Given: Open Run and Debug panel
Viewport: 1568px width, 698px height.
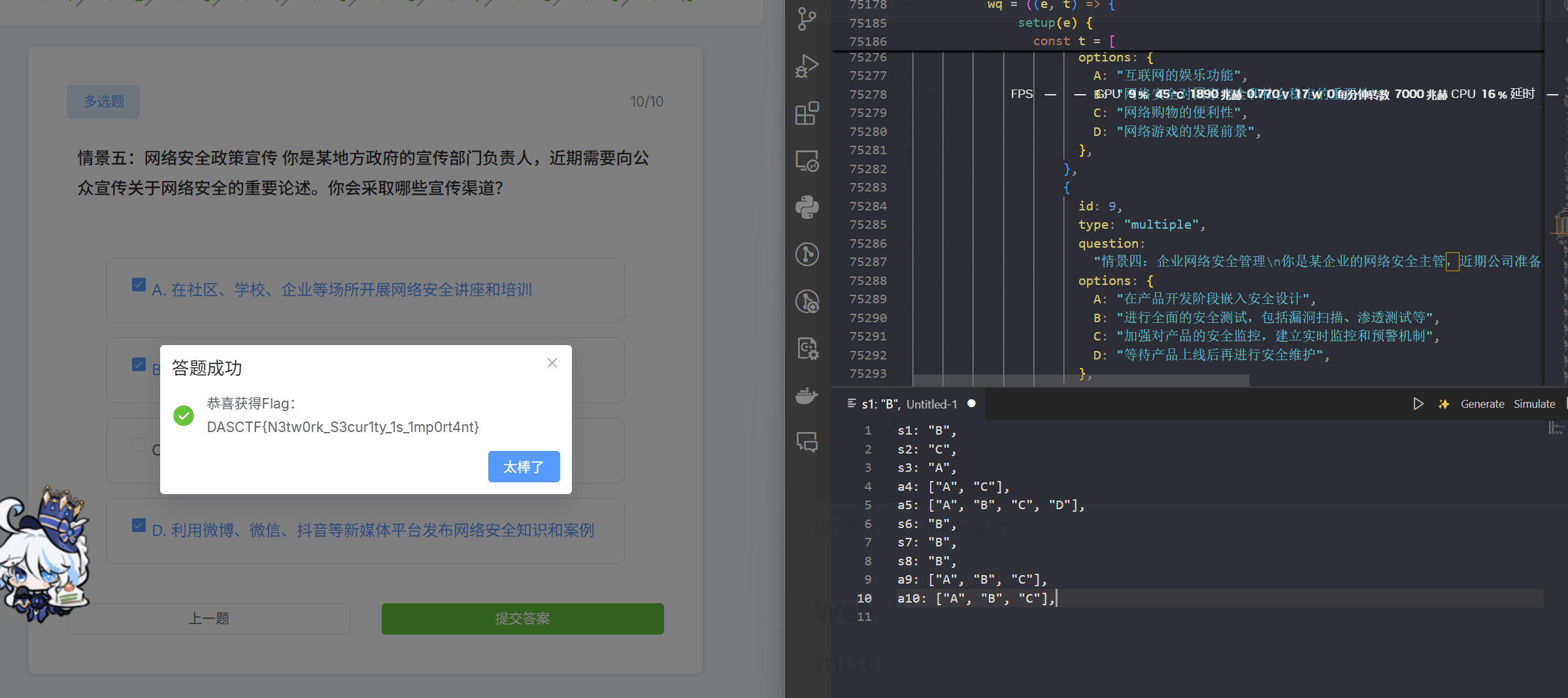Looking at the screenshot, I should (807, 66).
